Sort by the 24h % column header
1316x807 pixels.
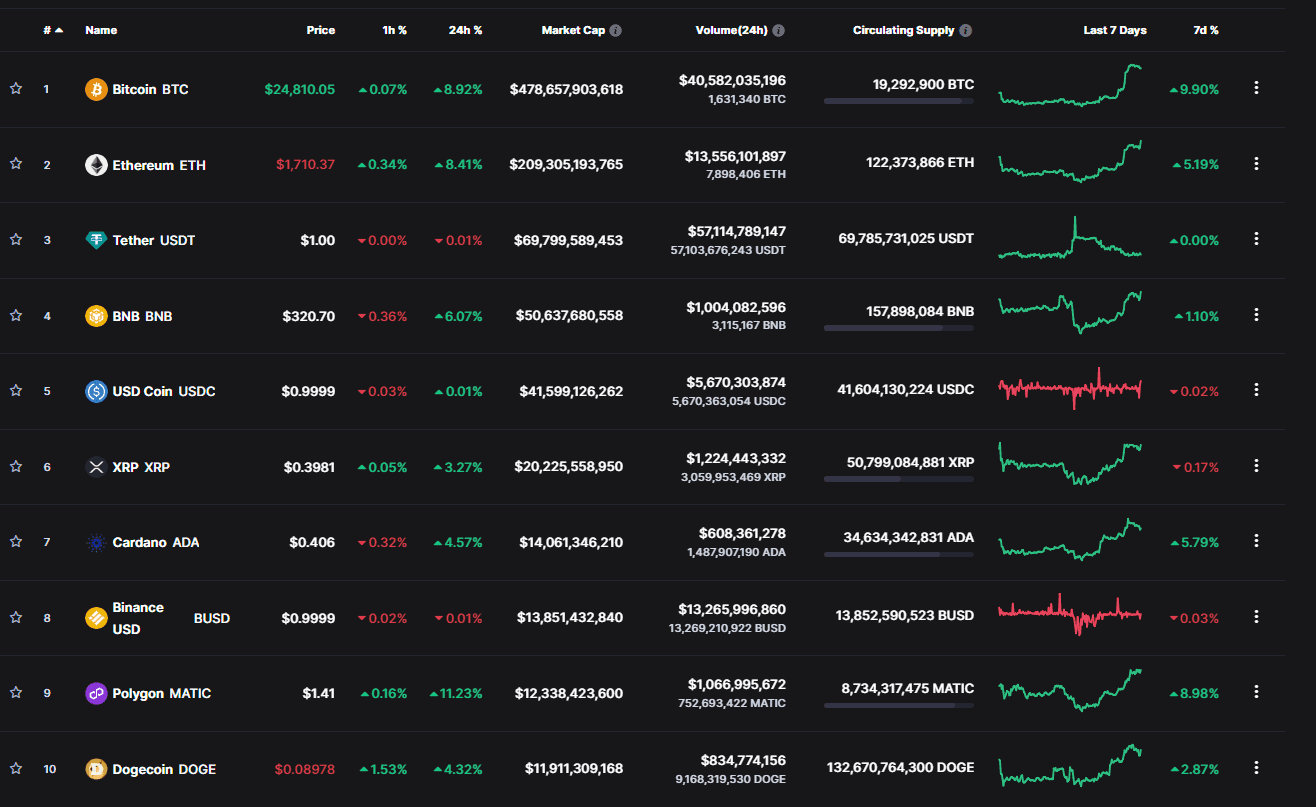(465, 30)
